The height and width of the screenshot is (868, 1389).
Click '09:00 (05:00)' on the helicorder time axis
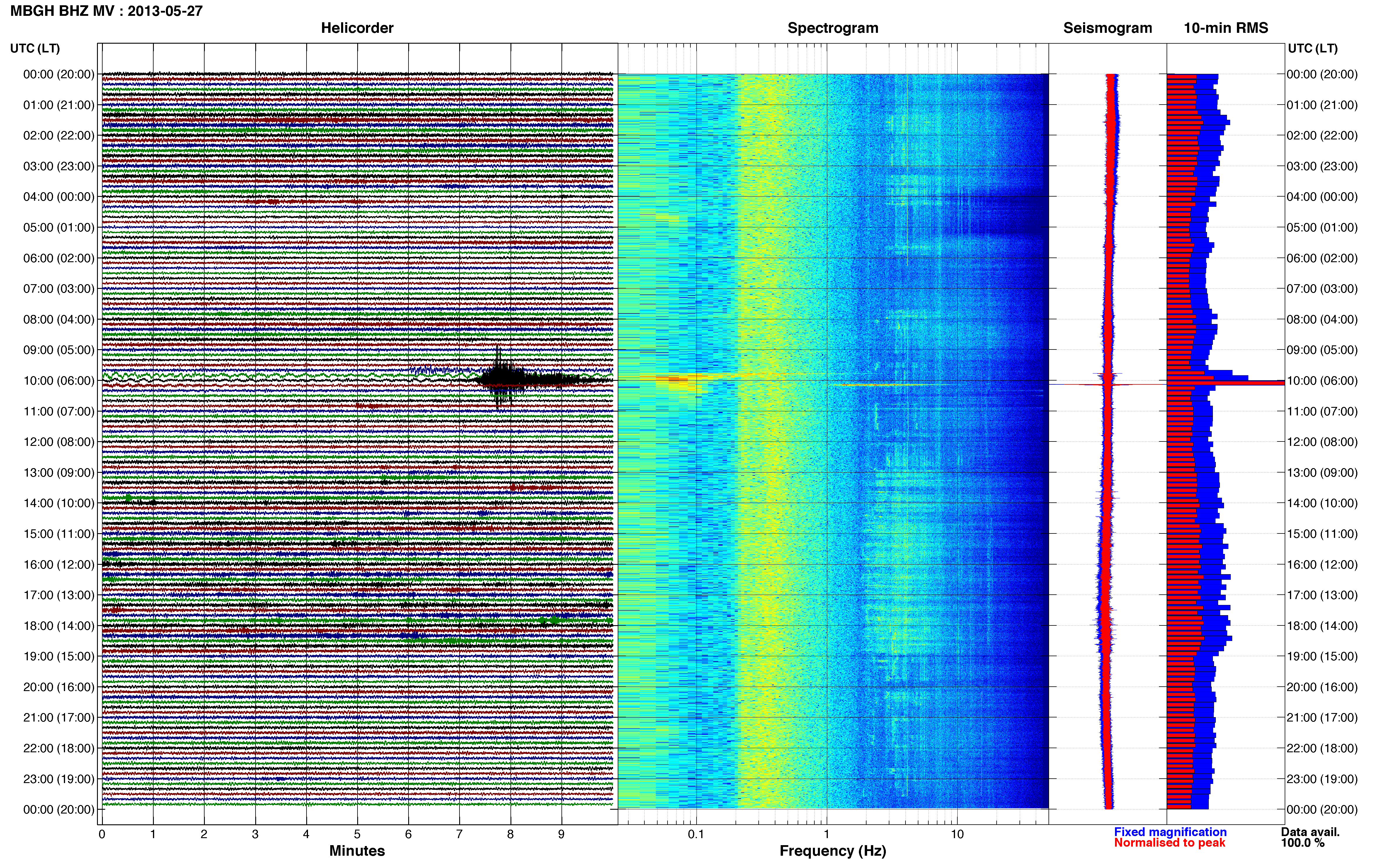59,350
